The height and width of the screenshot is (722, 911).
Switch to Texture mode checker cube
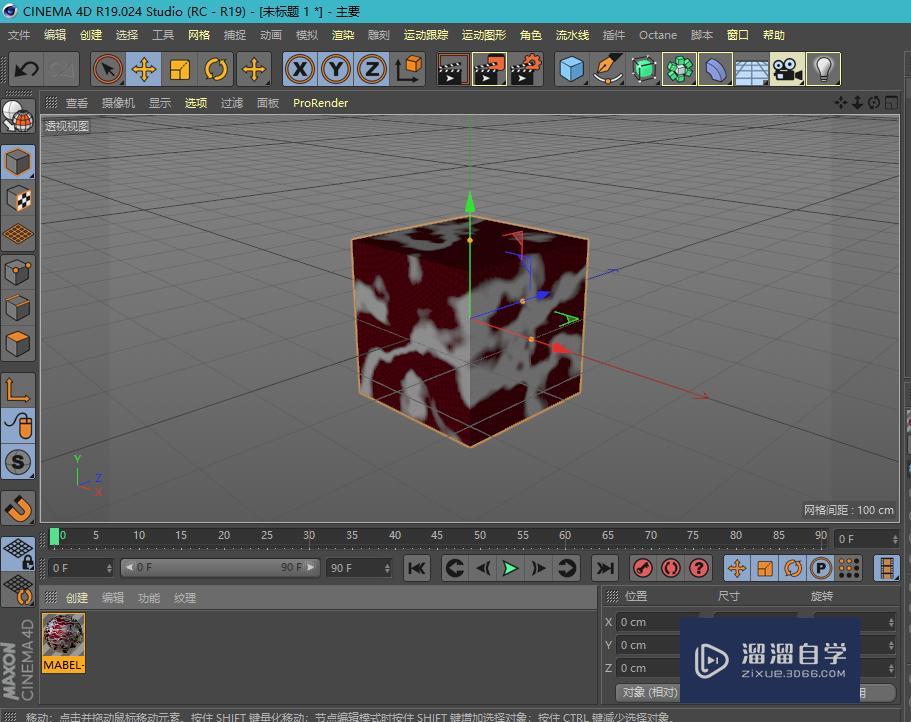18,199
